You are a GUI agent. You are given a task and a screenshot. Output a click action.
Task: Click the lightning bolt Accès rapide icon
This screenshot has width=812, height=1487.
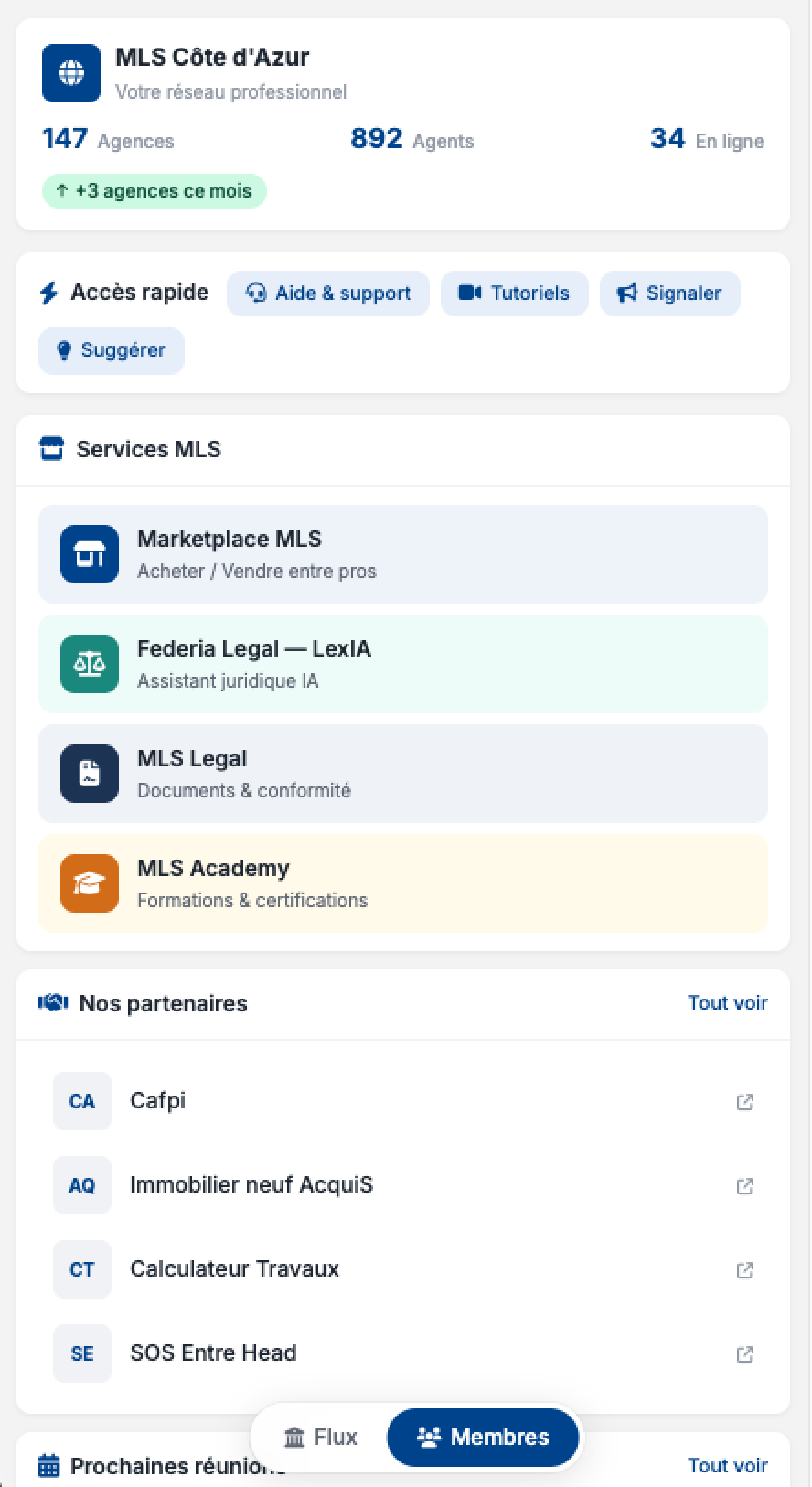point(48,293)
